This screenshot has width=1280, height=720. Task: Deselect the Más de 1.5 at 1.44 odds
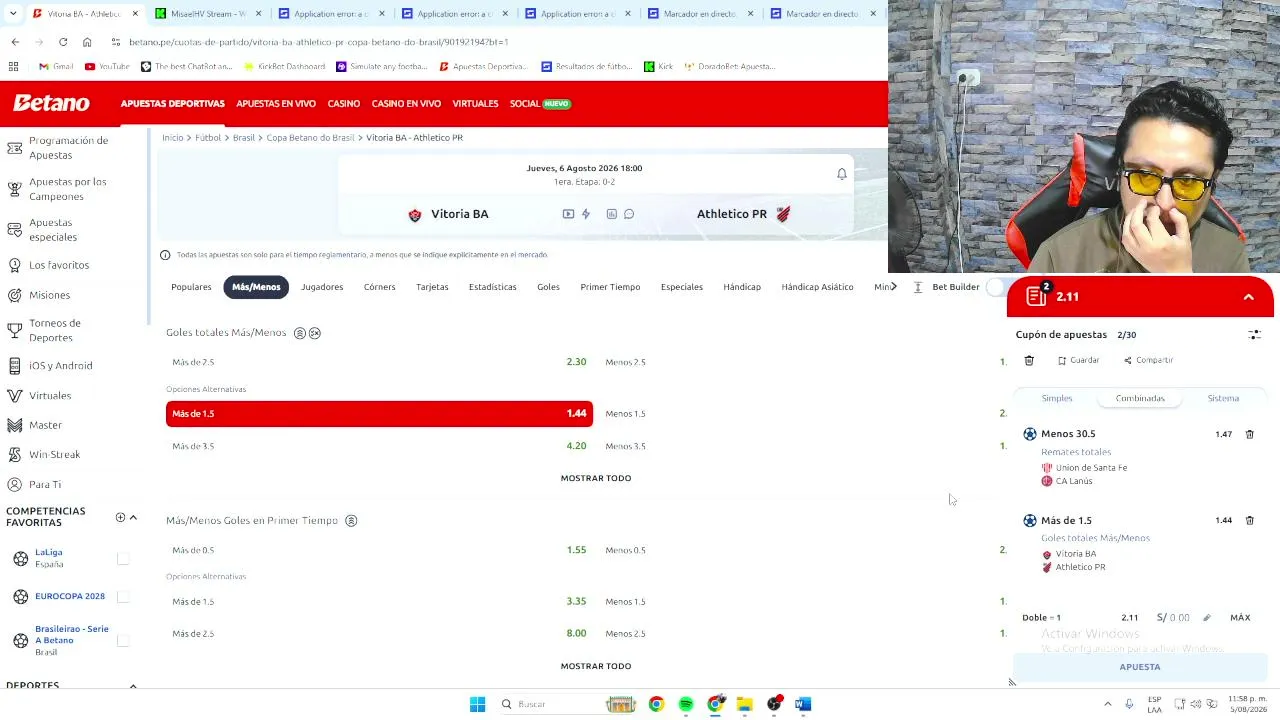(x=379, y=414)
